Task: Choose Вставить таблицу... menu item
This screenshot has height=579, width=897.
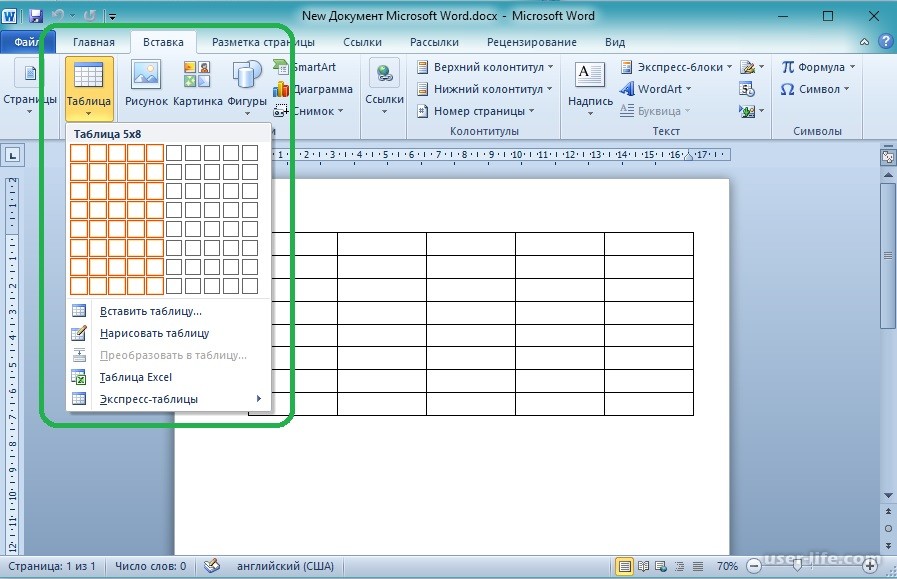Action: [x=168, y=311]
